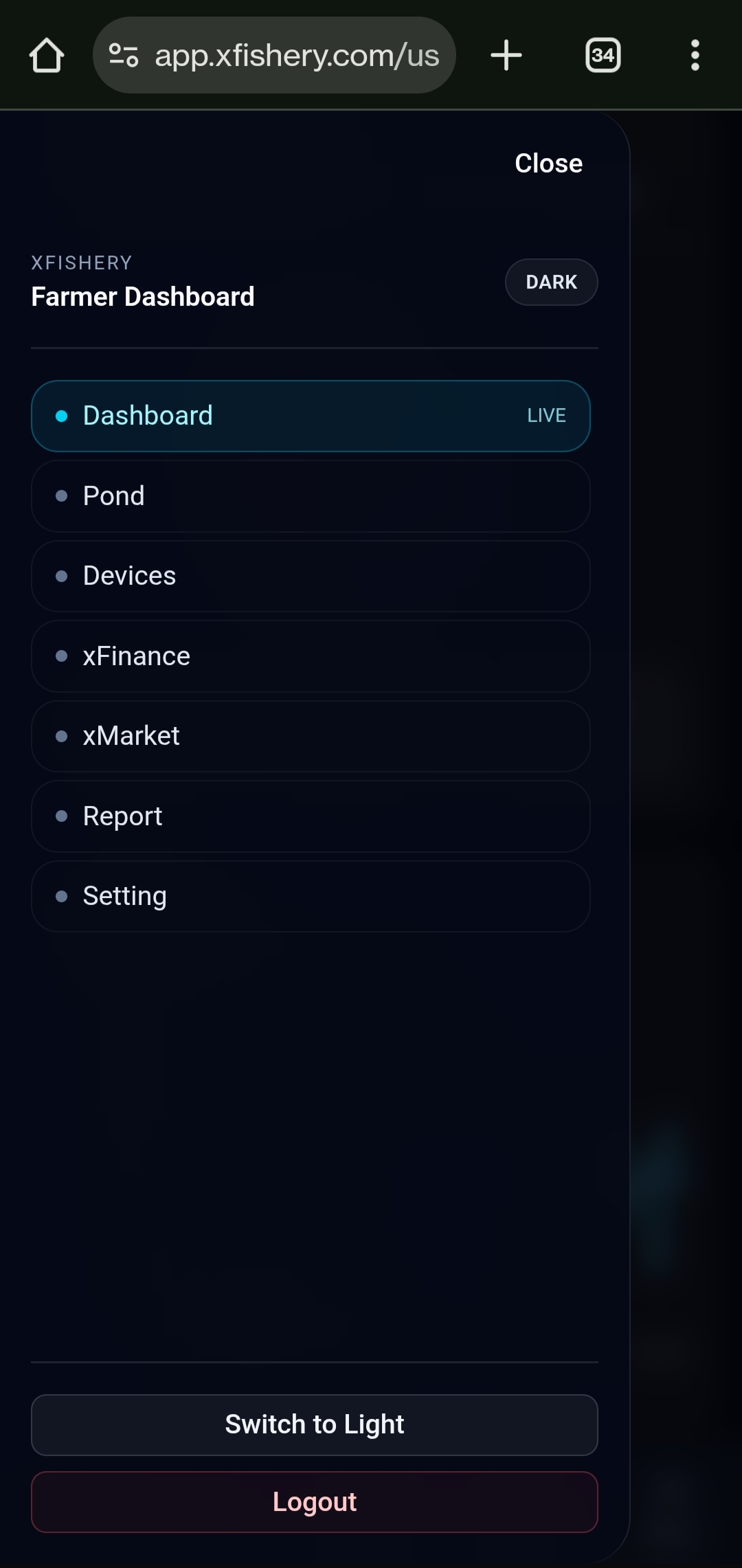Tap the status dot beside Setting
This screenshot has width=742, height=1568.
63,896
